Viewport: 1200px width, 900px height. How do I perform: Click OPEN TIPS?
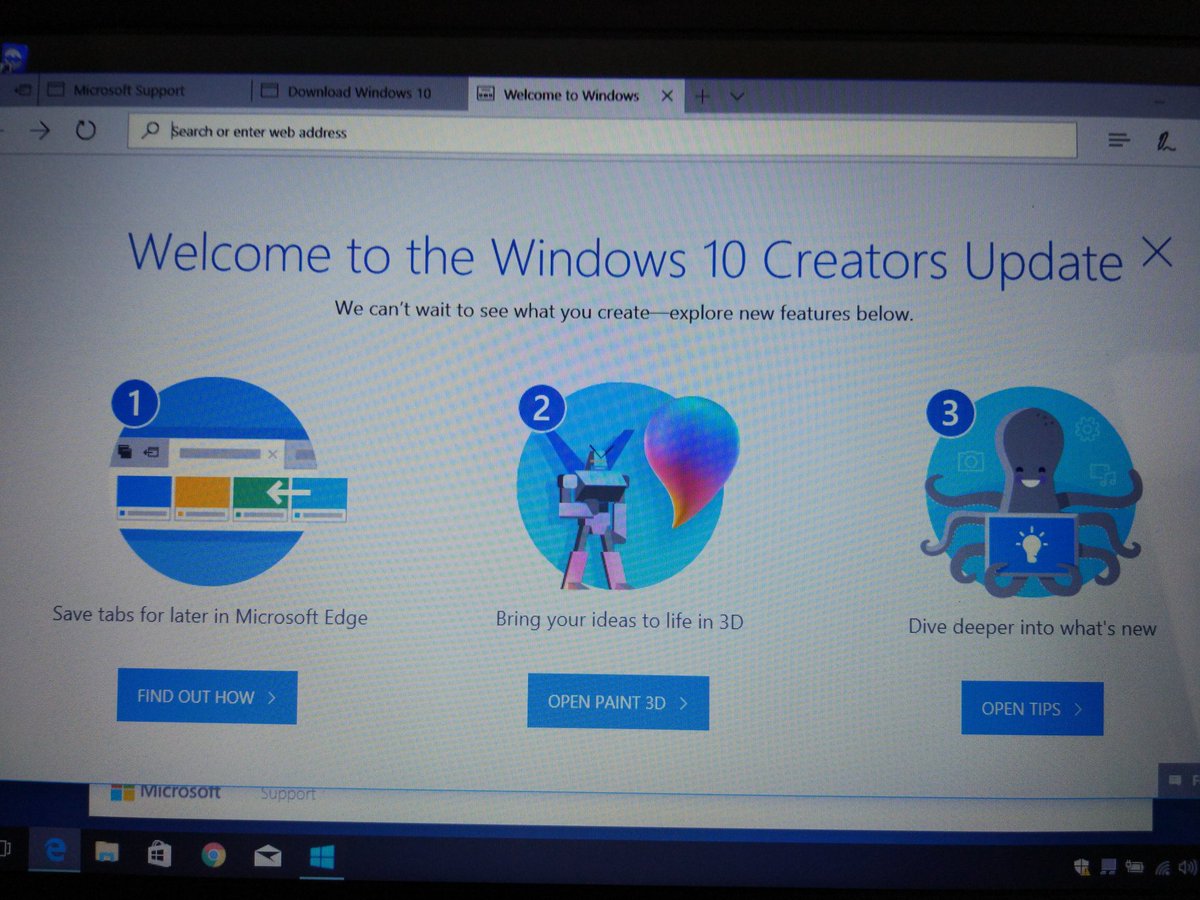click(x=1032, y=708)
